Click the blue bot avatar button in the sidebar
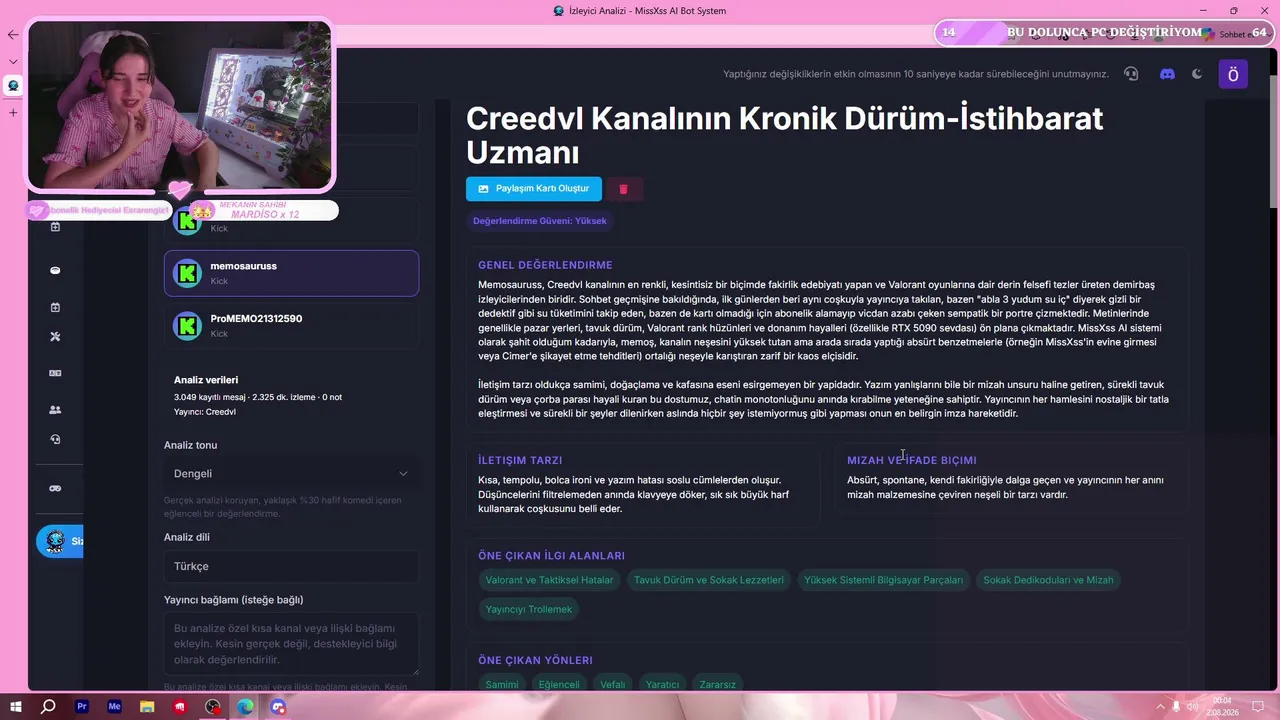Viewport: 1280px width, 720px height. [x=59, y=541]
